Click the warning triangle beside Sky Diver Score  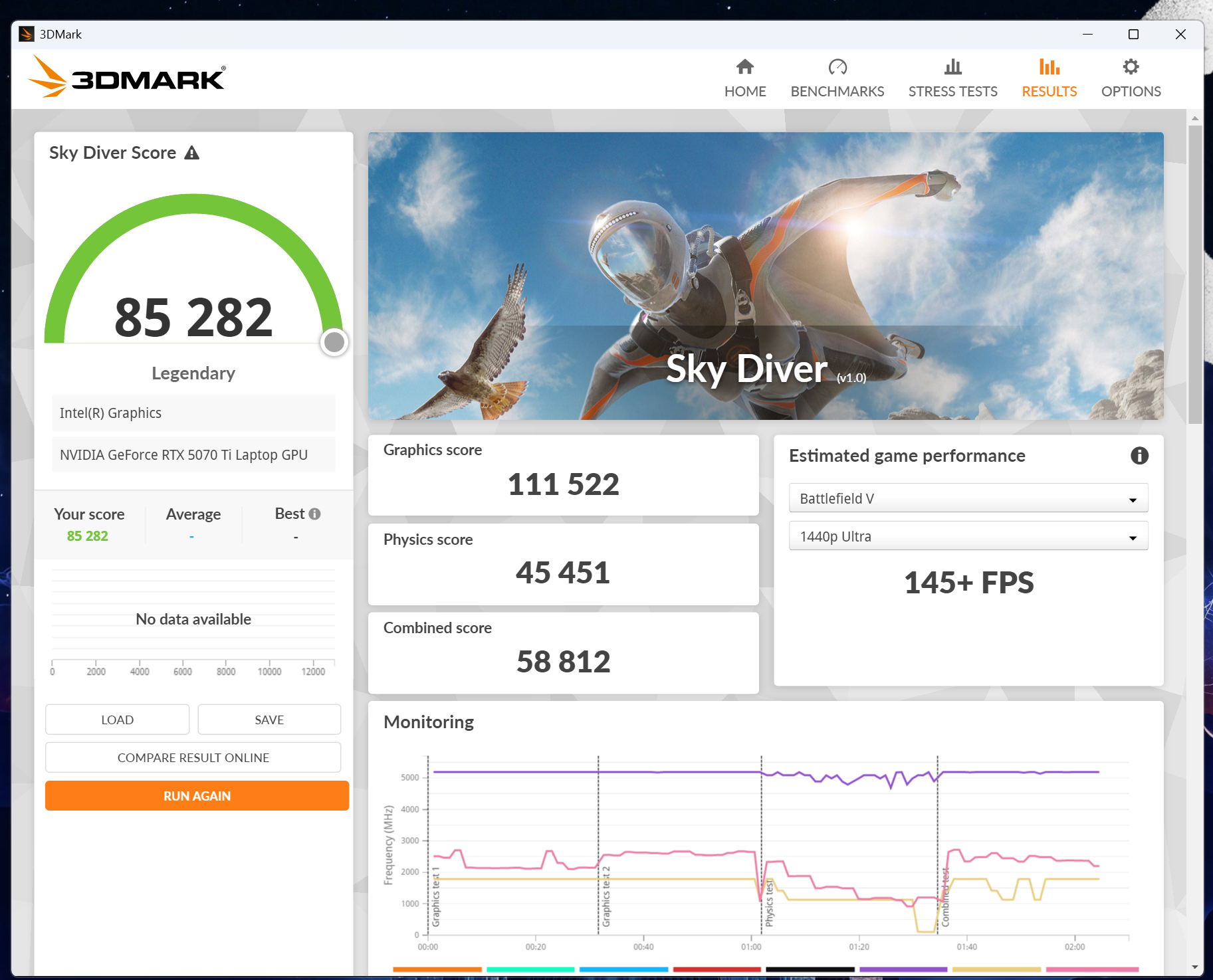192,153
